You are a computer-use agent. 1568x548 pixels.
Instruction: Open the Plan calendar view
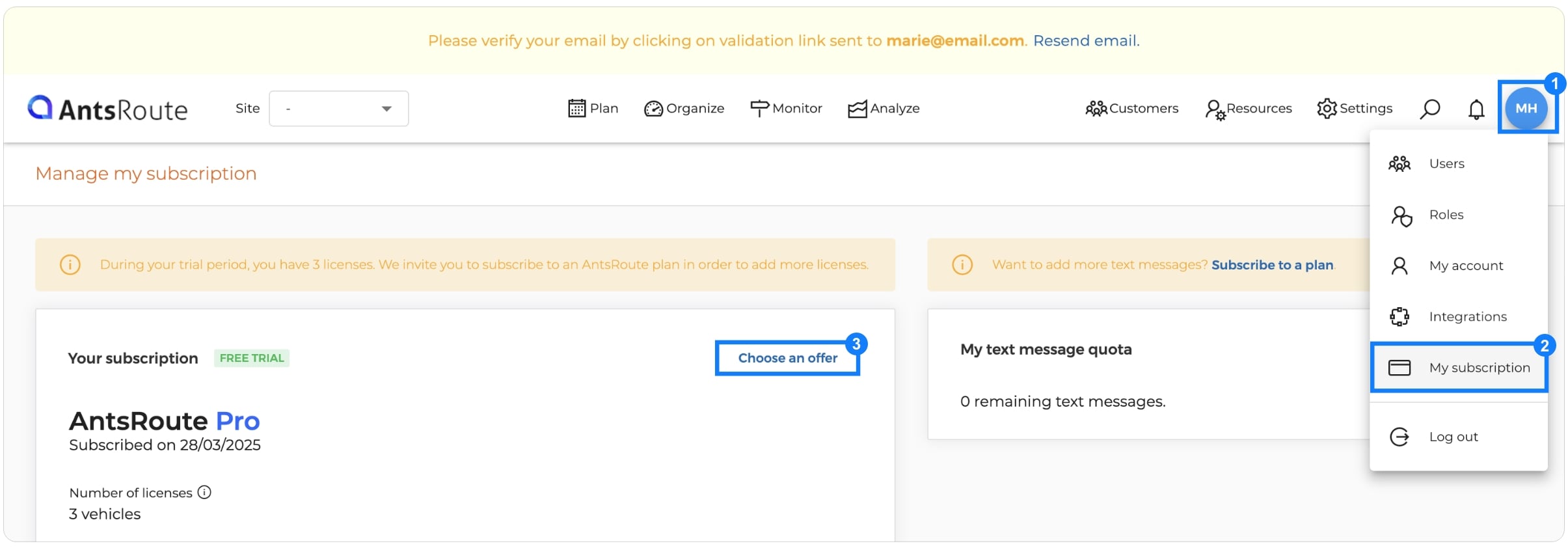(593, 109)
